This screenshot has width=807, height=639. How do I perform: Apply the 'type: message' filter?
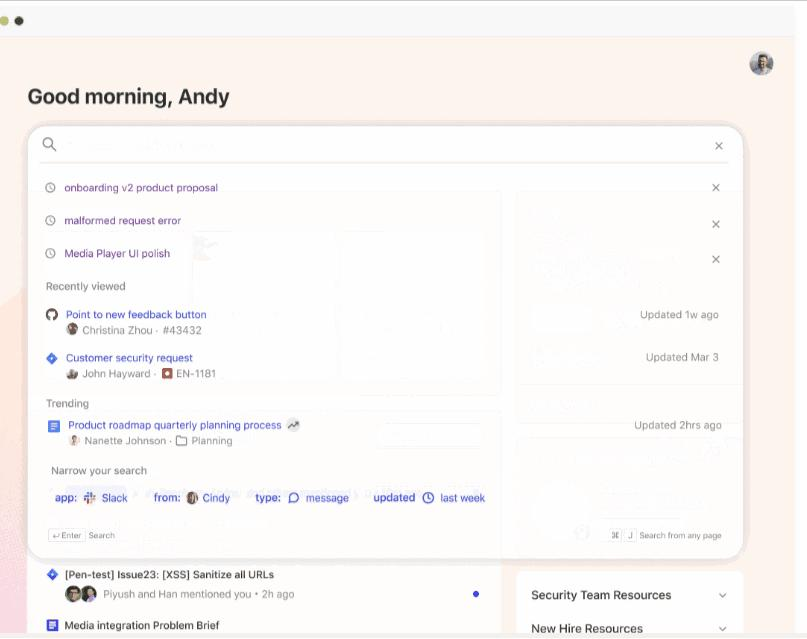[302, 498]
